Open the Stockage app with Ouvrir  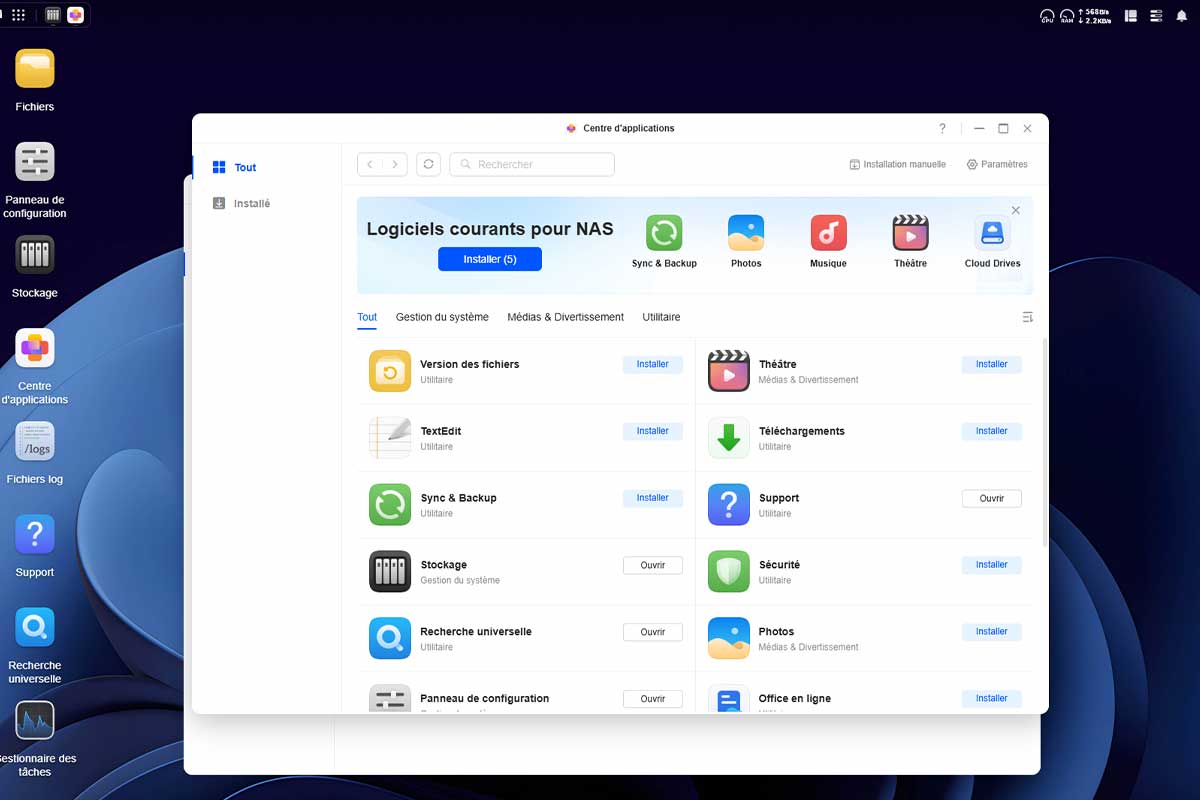652,565
